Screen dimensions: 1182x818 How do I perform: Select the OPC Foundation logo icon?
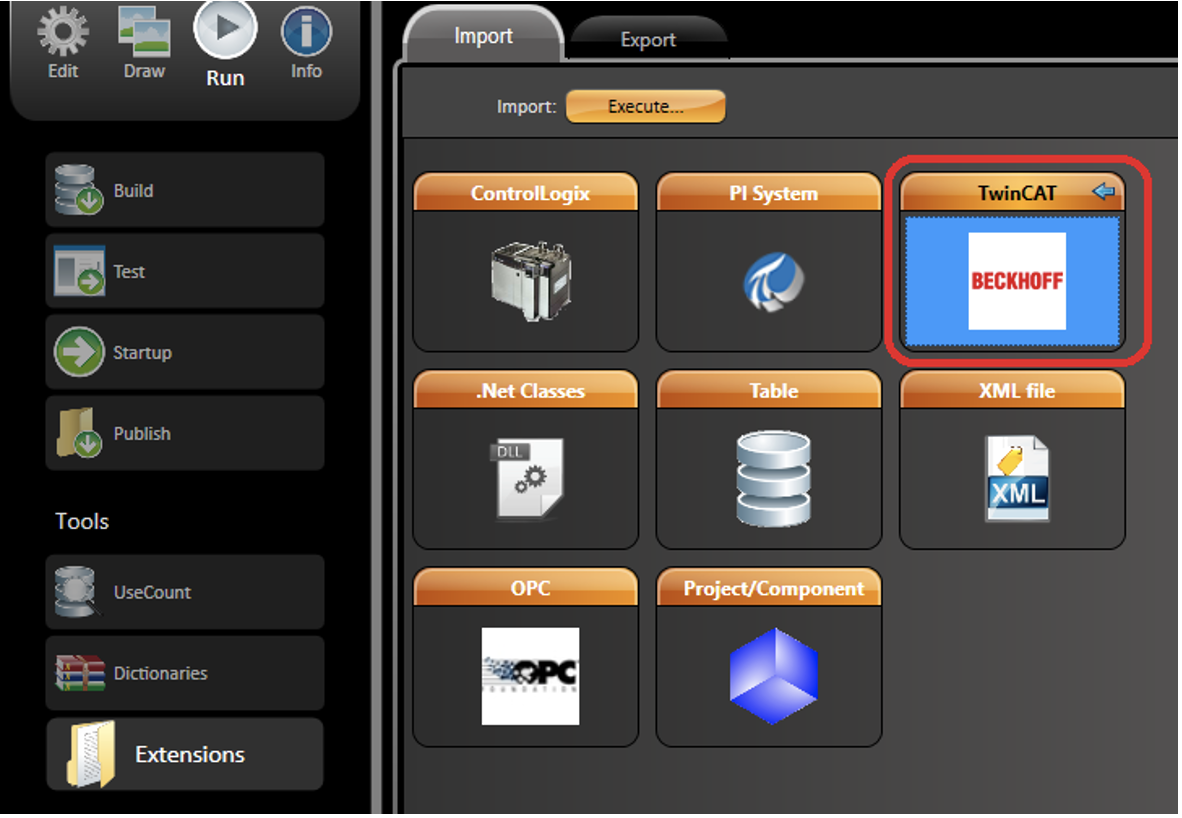(x=531, y=676)
